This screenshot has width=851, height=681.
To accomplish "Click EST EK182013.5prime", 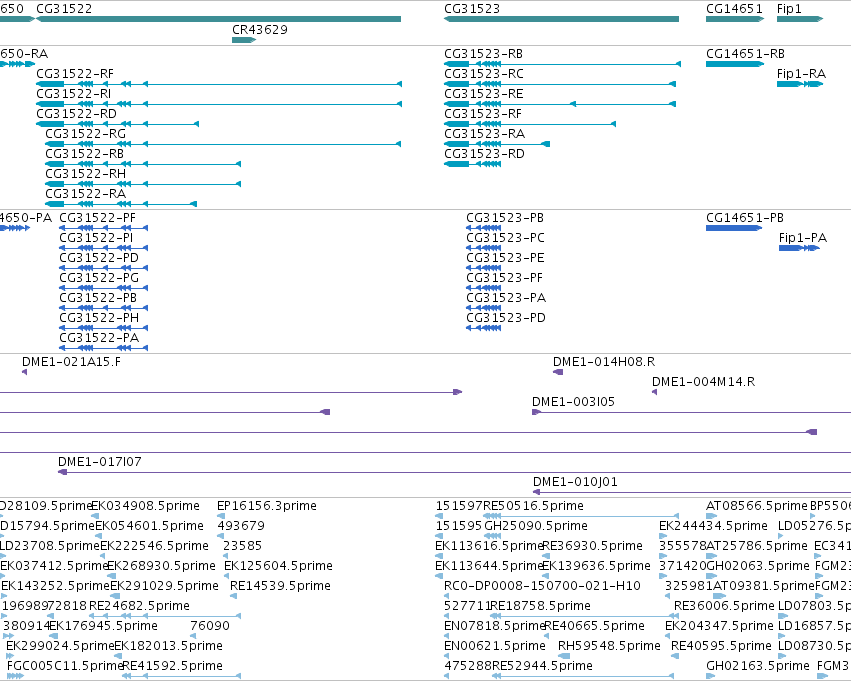I will point(168,646).
